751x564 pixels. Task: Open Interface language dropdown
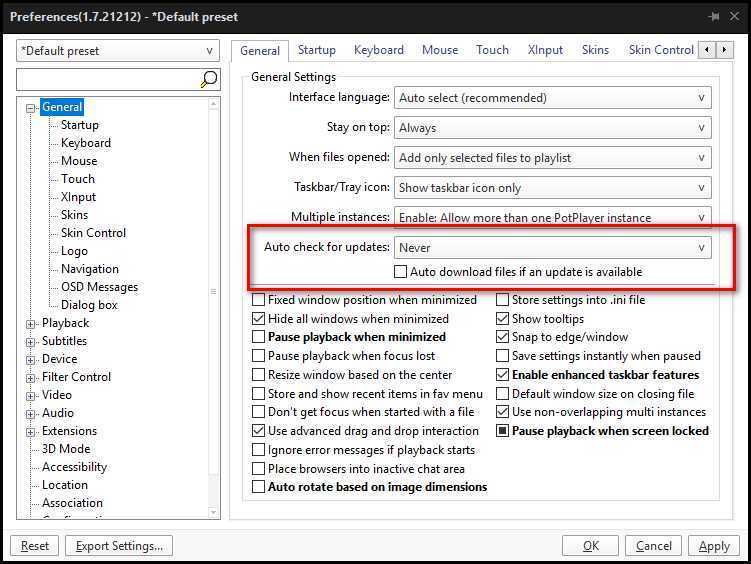(553, 98)
